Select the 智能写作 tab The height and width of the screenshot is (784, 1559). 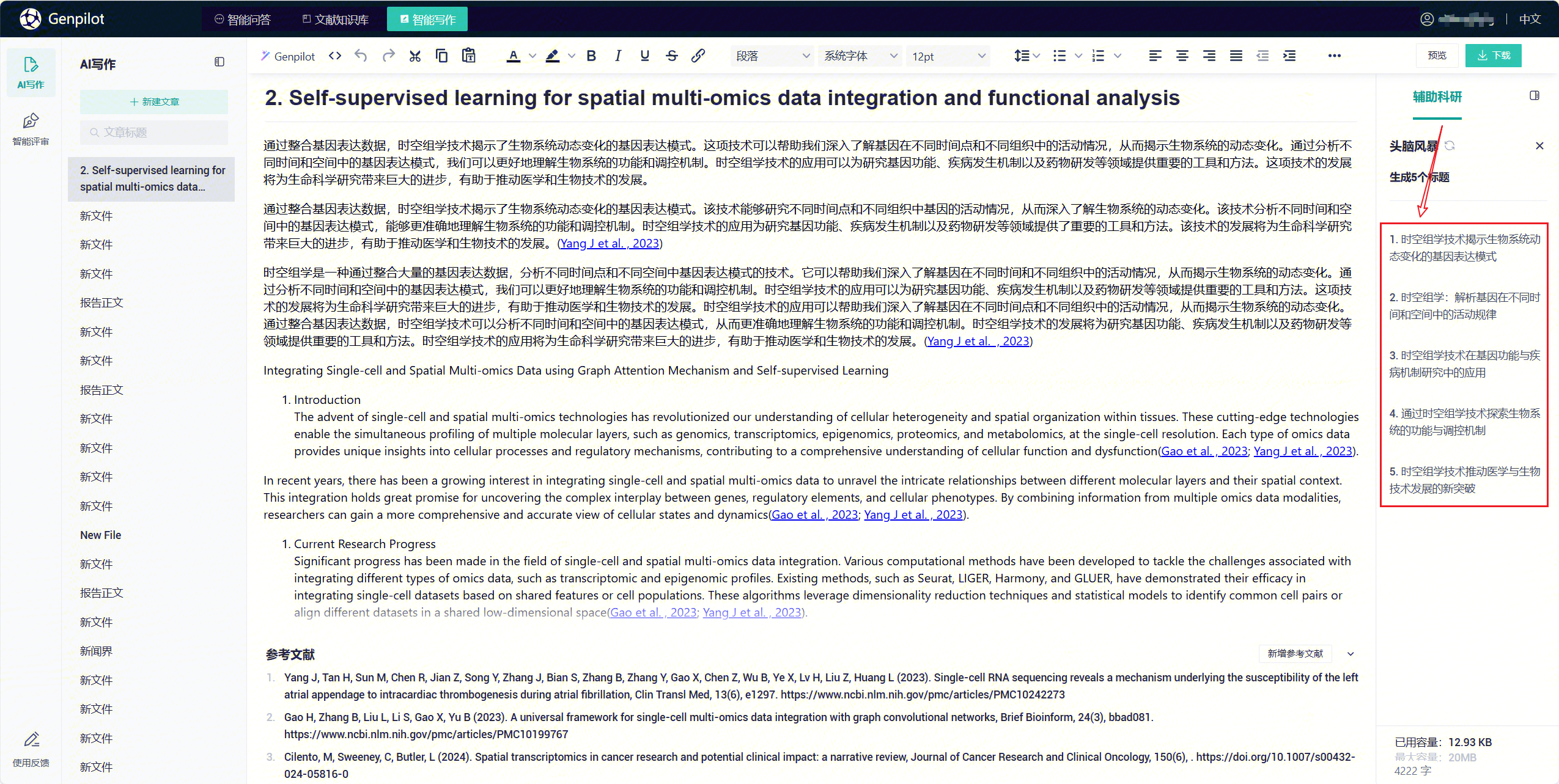[427, 20]
